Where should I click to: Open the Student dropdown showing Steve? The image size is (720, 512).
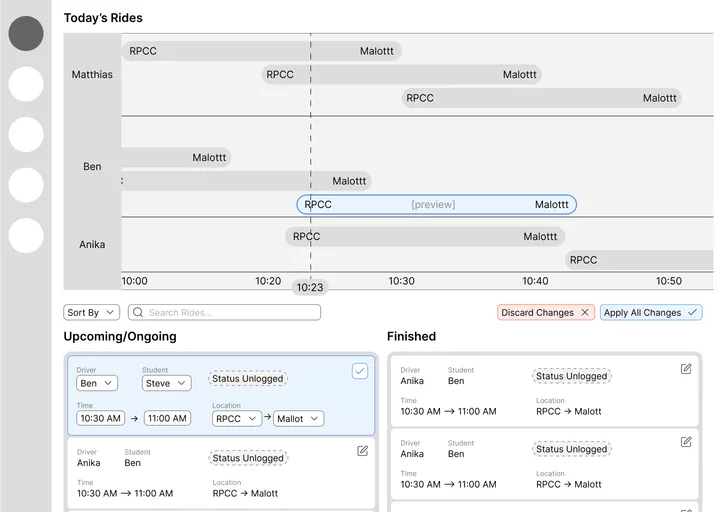coord(166,383)
